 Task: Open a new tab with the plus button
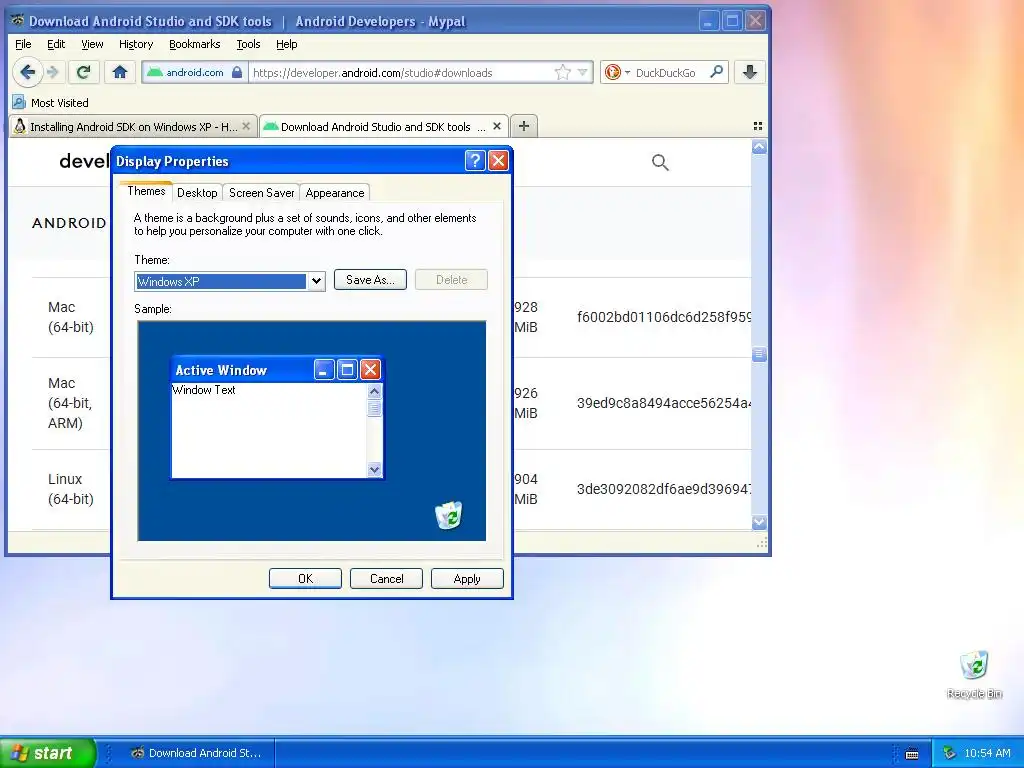524,126
